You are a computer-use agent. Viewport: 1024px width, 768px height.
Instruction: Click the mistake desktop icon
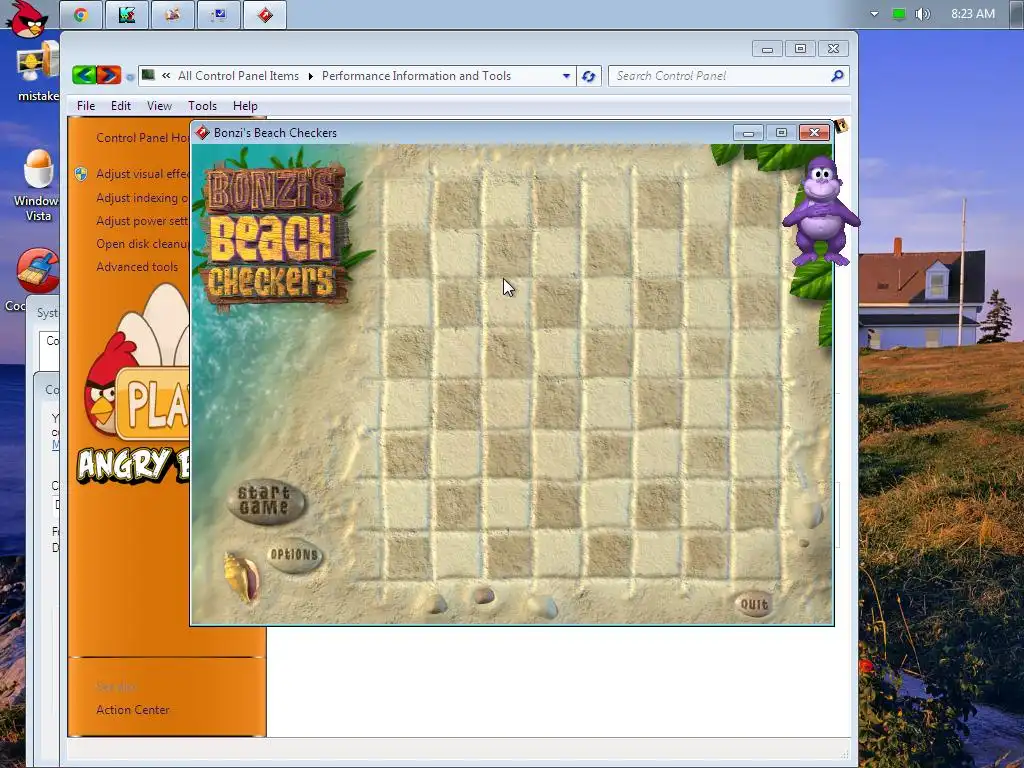tap(38, 73)
